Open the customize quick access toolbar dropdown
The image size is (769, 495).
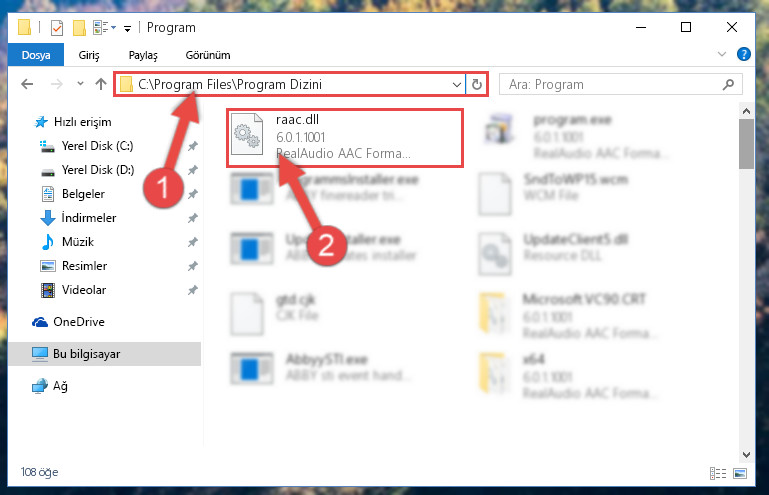pyautogui.click(x=128, y=29)
